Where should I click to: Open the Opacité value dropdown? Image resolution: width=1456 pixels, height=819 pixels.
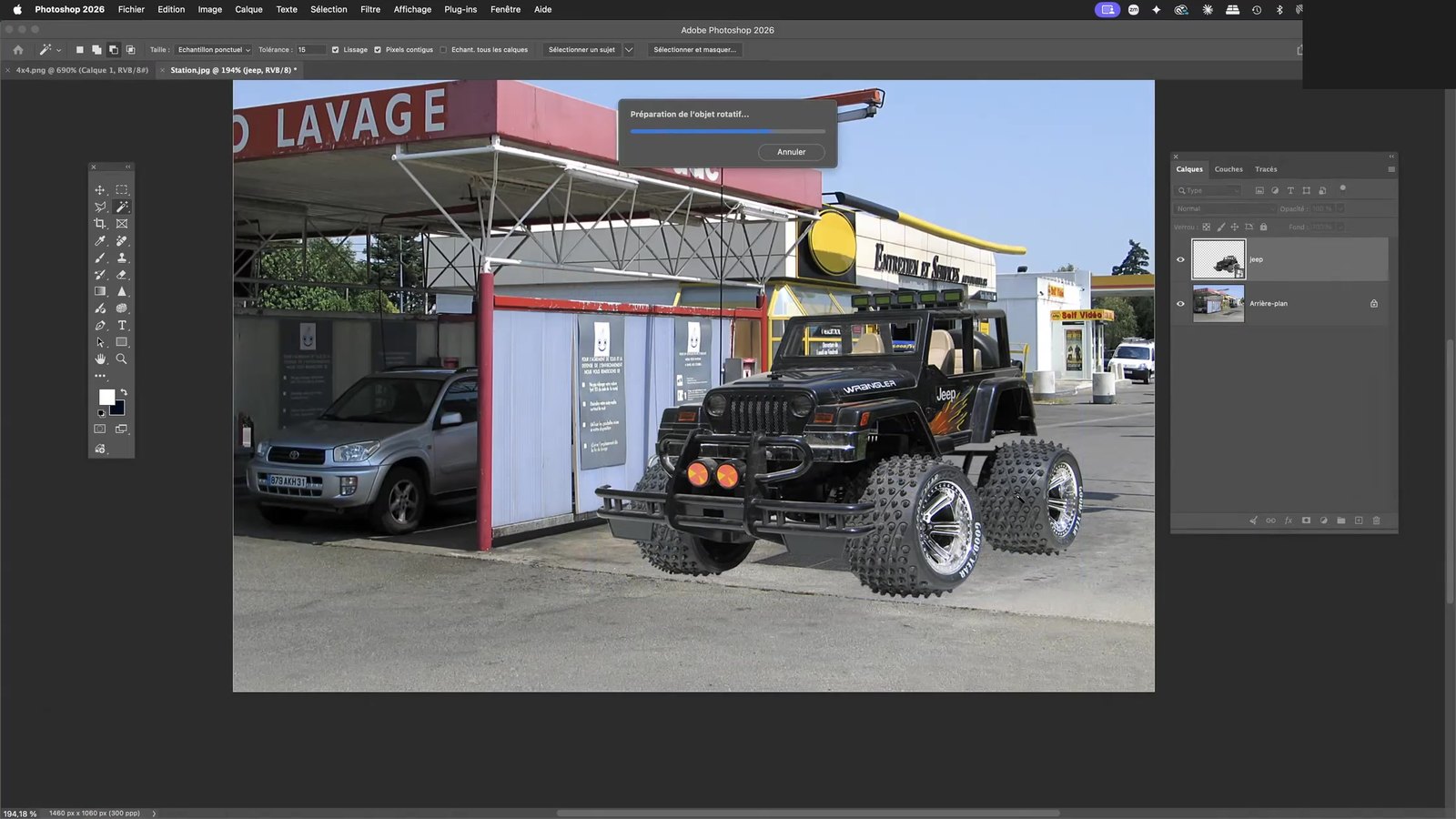click(1340, 208)
